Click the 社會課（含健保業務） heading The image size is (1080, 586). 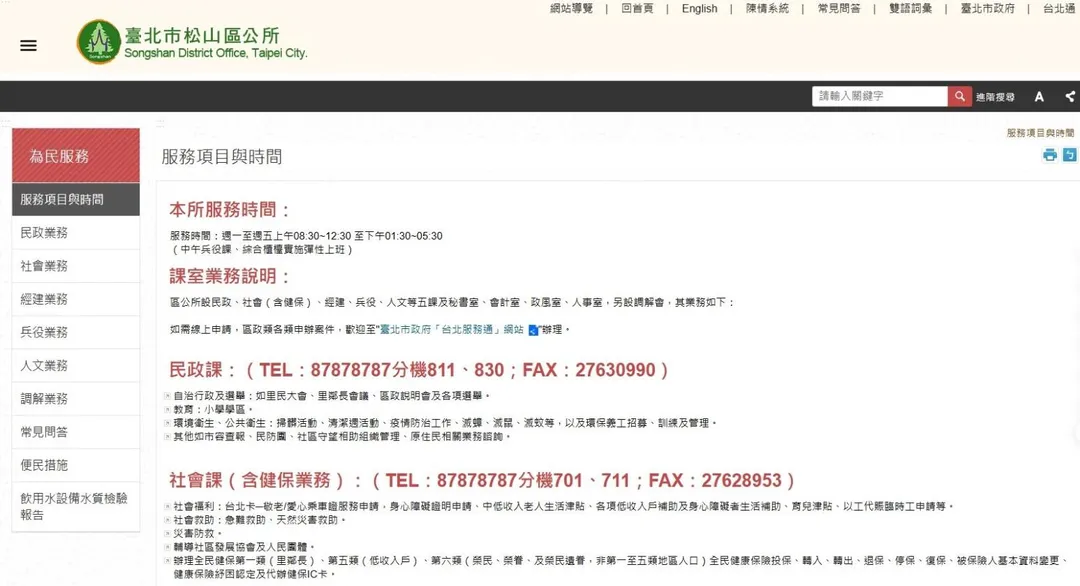pyautogui.click(x=483, y=480)
